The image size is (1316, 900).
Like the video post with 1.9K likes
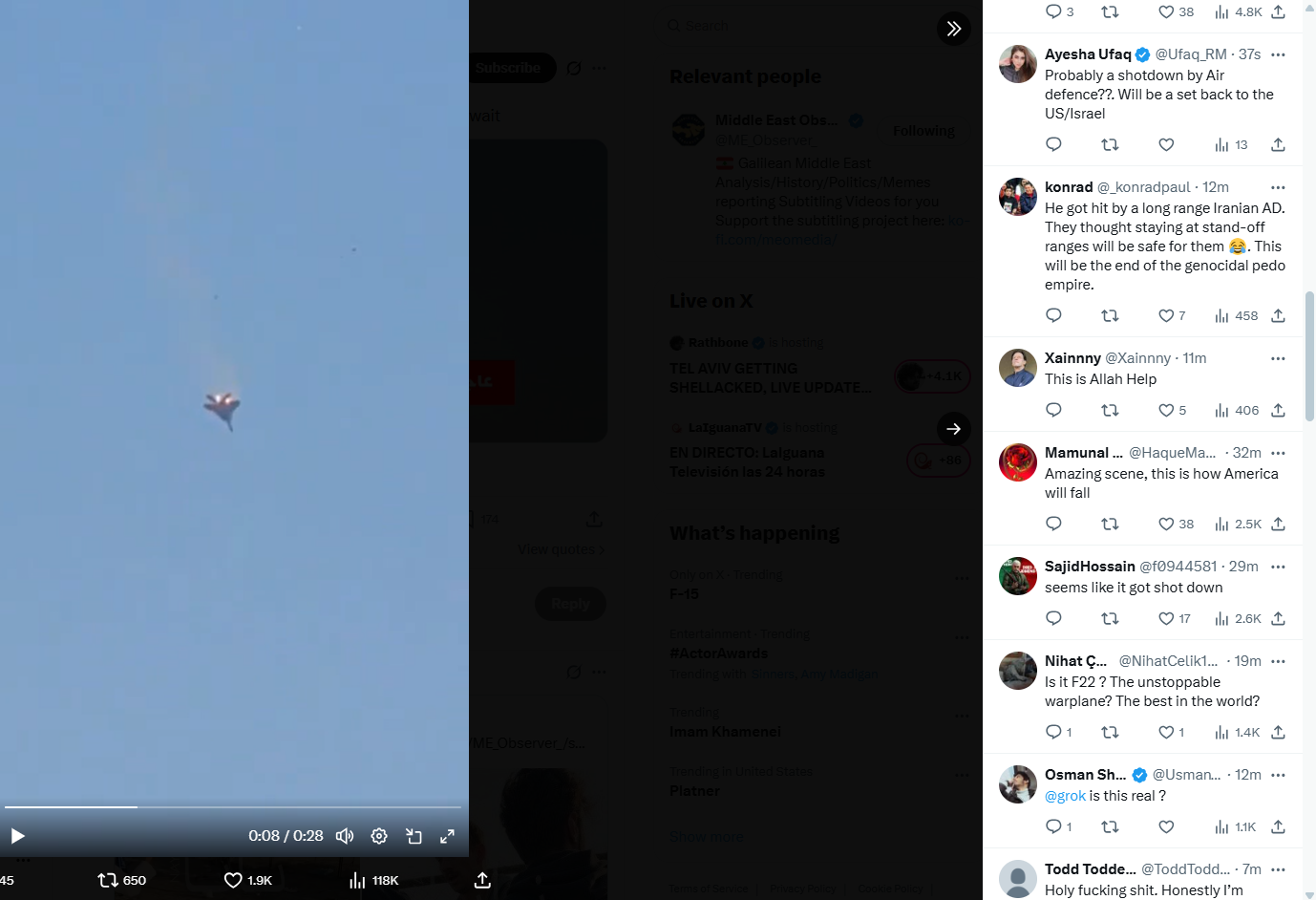(x=248, y=880)
